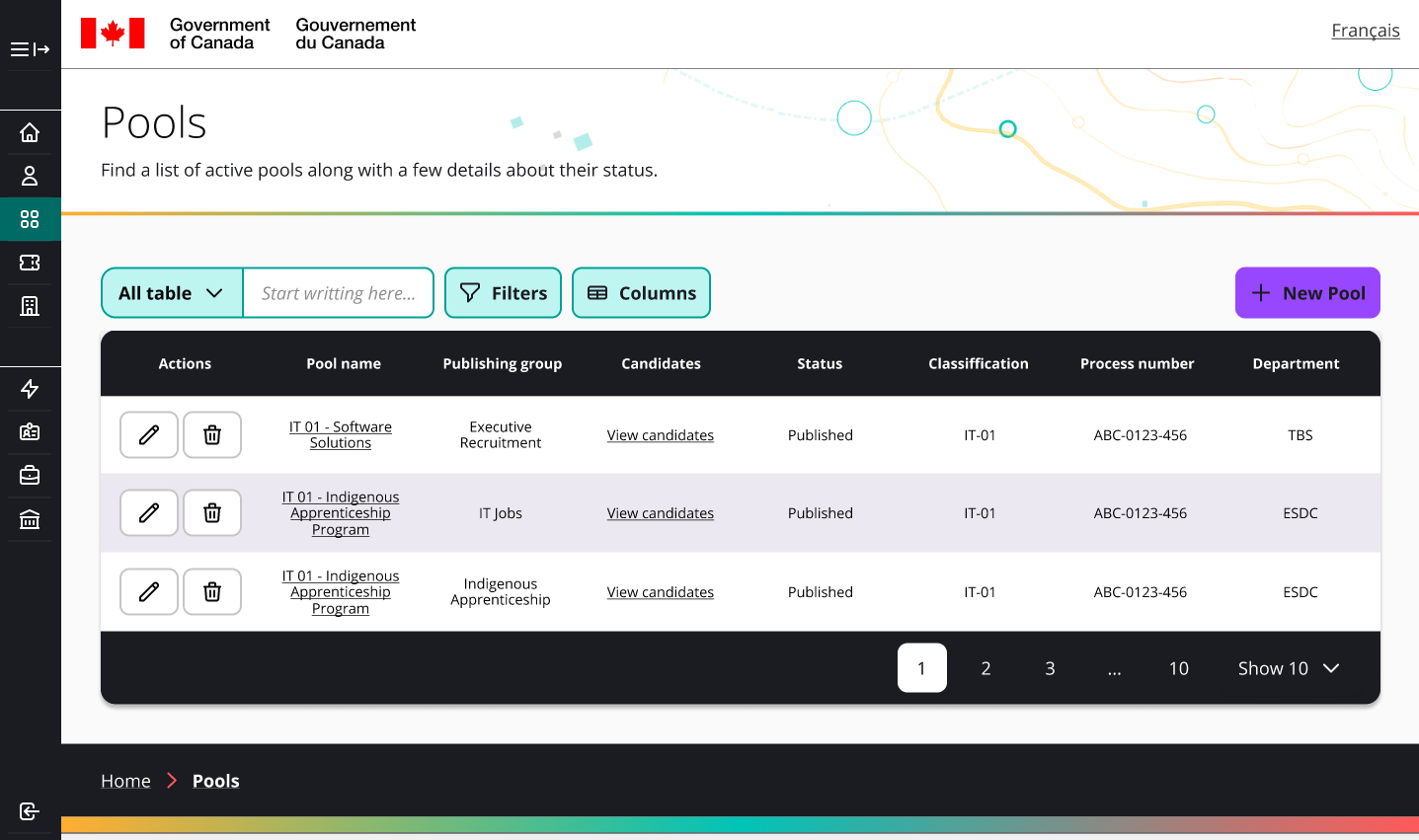Switch language to Français
Image resolution: width=1419 pixels, height=840 pixels.
click(x=1366, y=30)
